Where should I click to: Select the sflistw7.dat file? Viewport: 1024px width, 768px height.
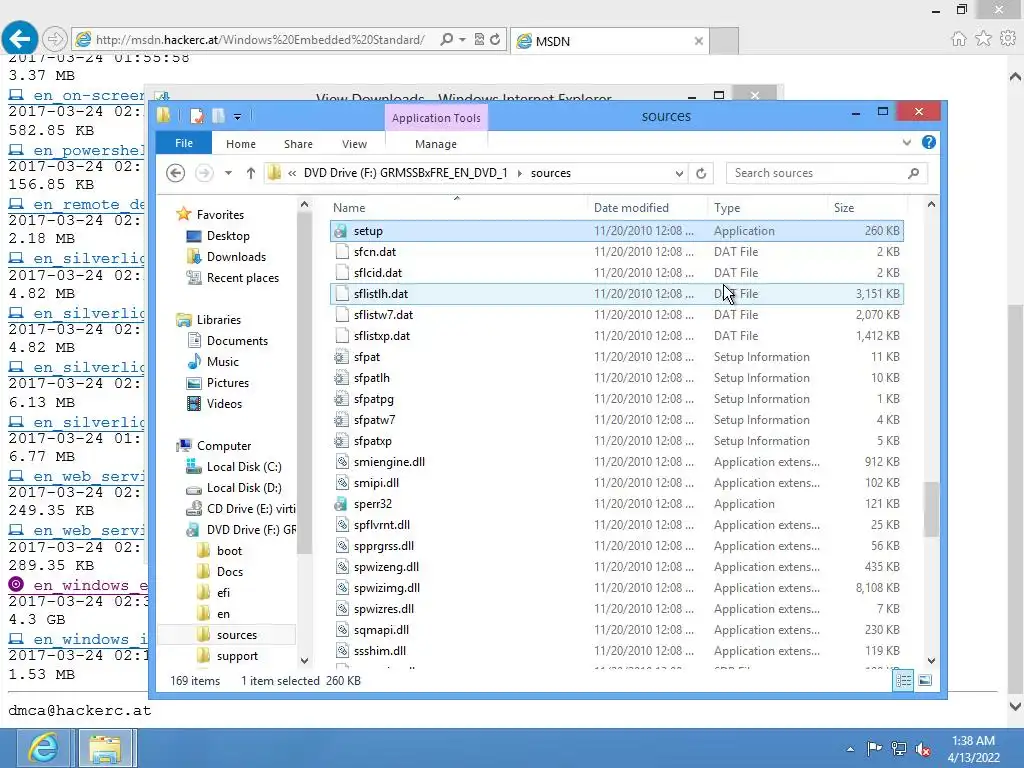point(617,315)
